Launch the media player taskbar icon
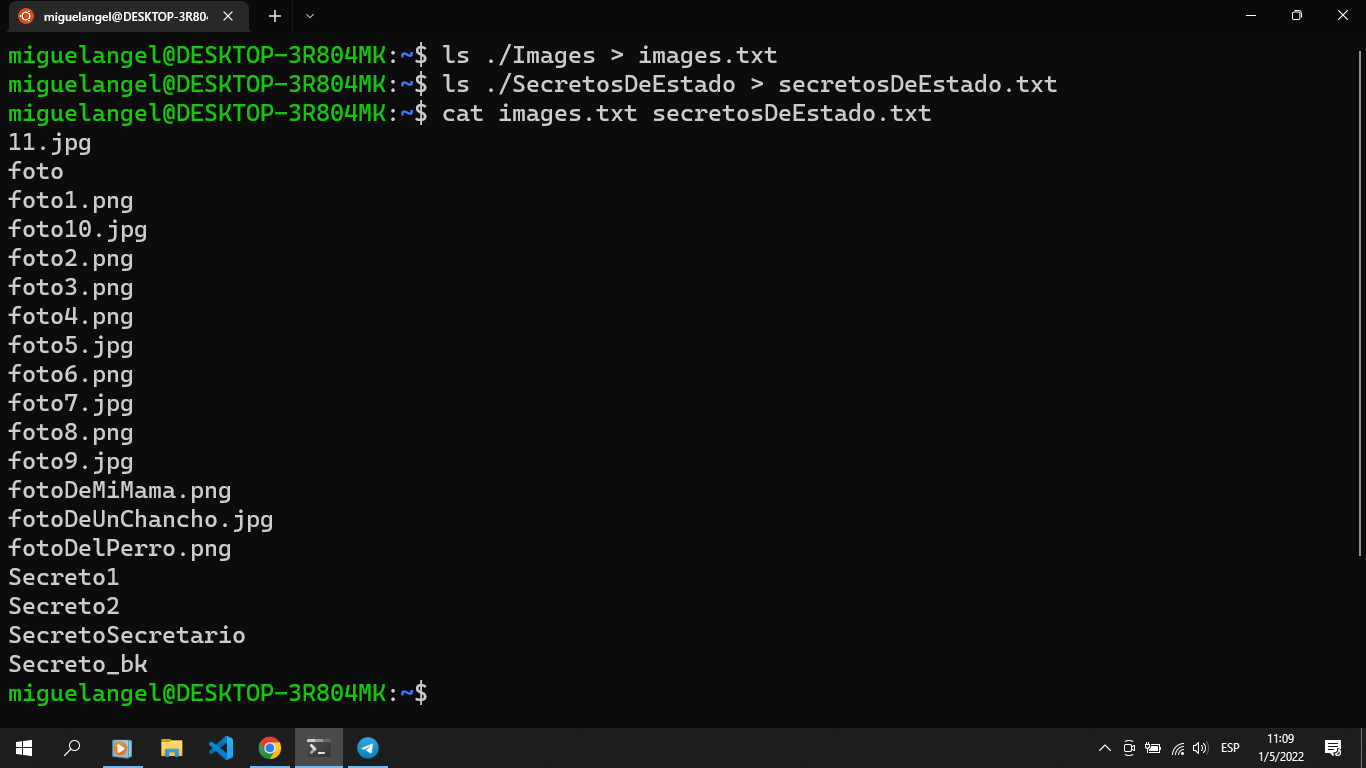The image size is (1366, 768). (x=121, y=748)
